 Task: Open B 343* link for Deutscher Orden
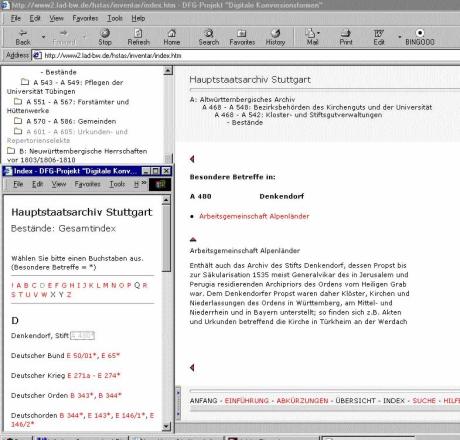(x=82, y=396)
